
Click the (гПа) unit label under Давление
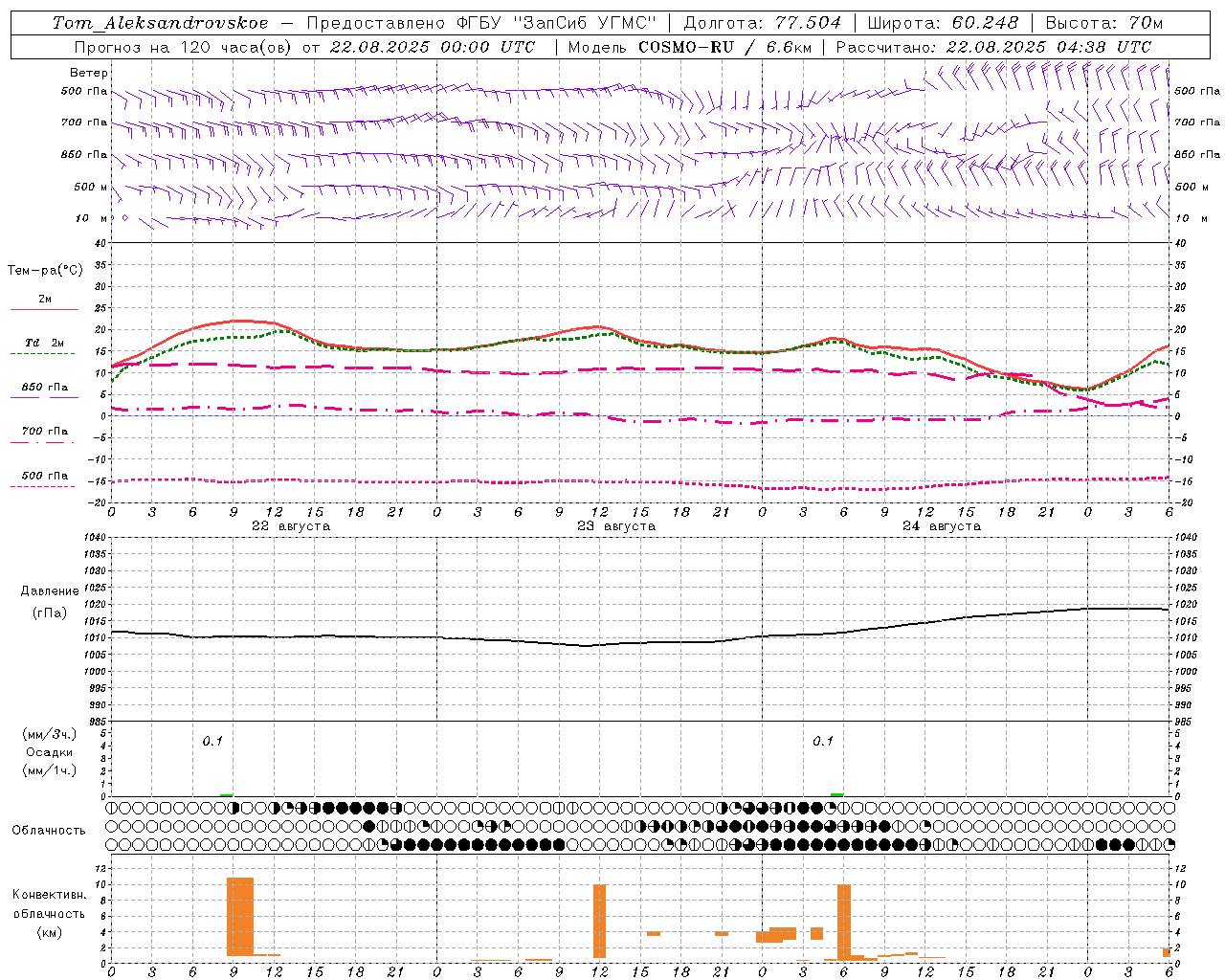tap(50, 613)
